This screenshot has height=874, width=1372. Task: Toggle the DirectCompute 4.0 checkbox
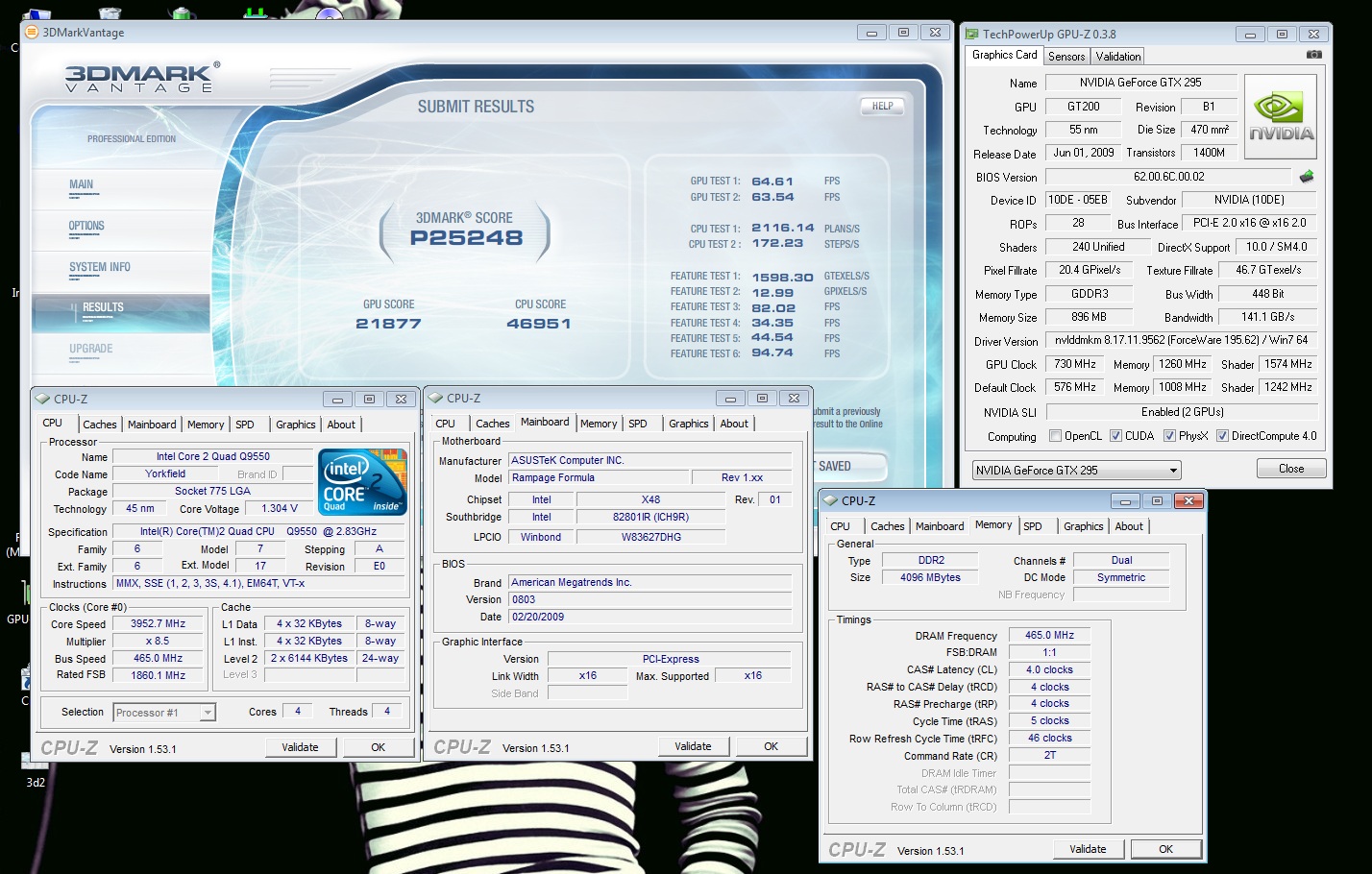pos(1222,436)
